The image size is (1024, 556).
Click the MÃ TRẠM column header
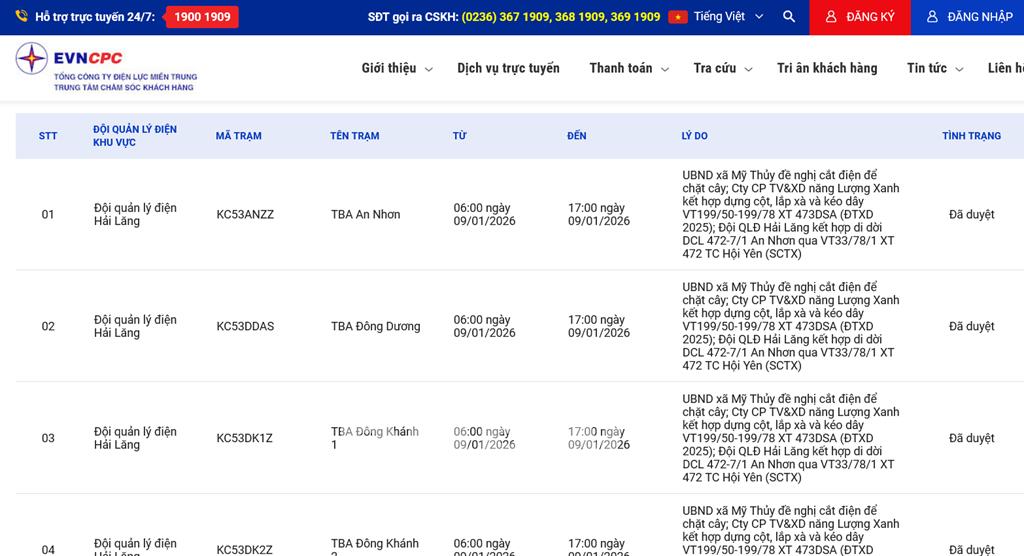(x=238, y=136)
